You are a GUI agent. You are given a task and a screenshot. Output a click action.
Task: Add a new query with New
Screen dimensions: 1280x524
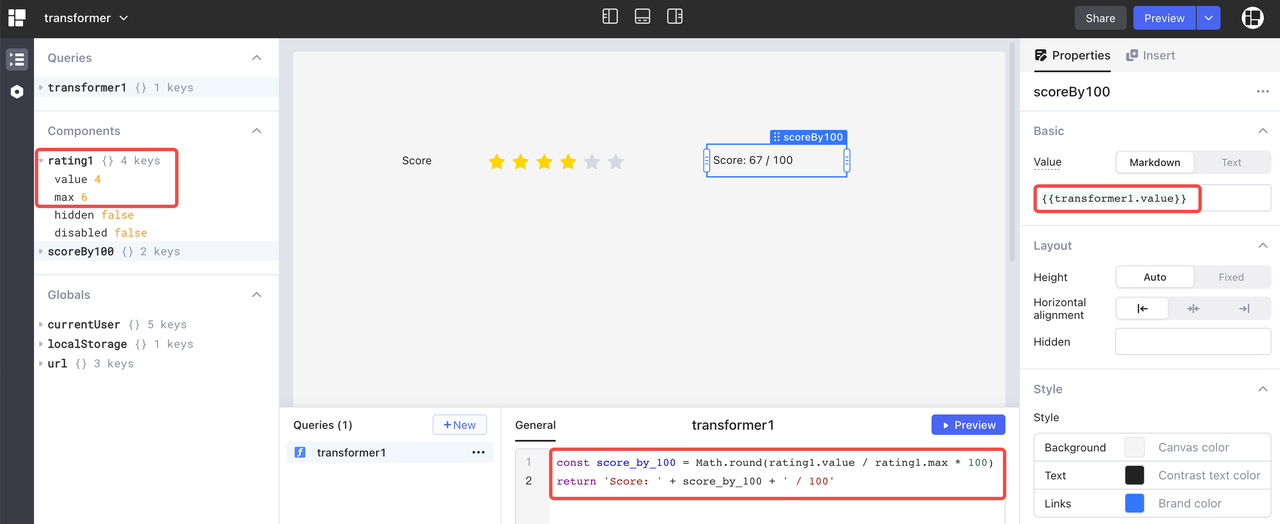coord(459,425)
